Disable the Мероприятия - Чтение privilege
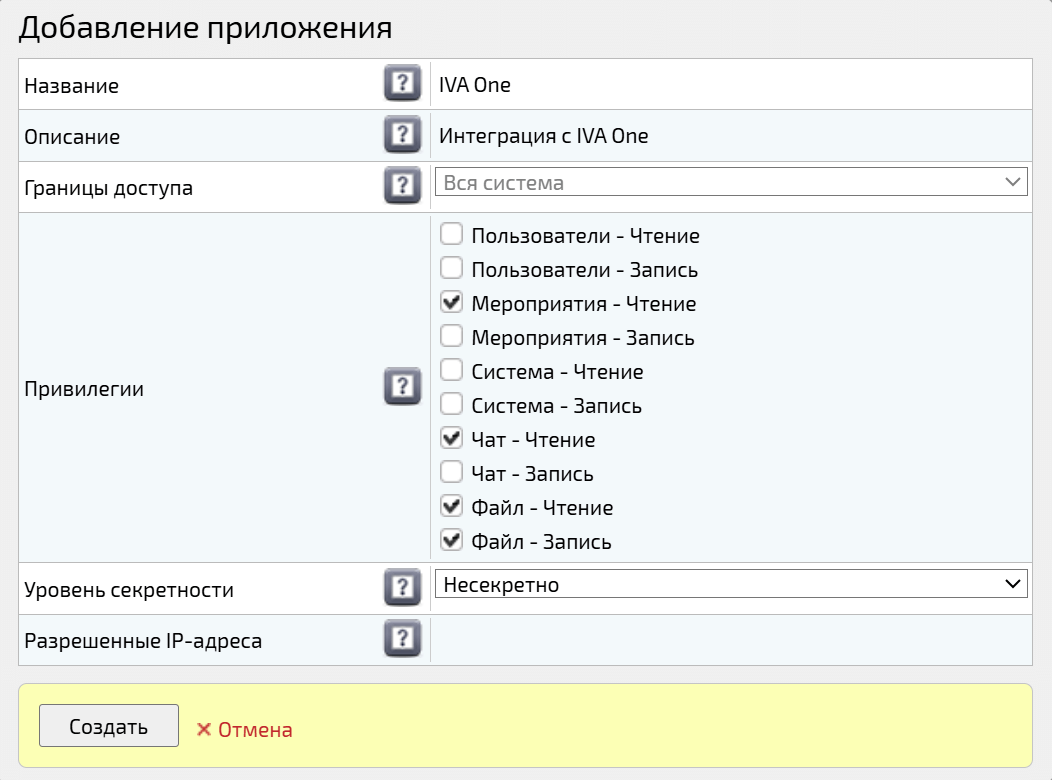Viewport: 1052px width, 780px height. [x=451, y=301]
